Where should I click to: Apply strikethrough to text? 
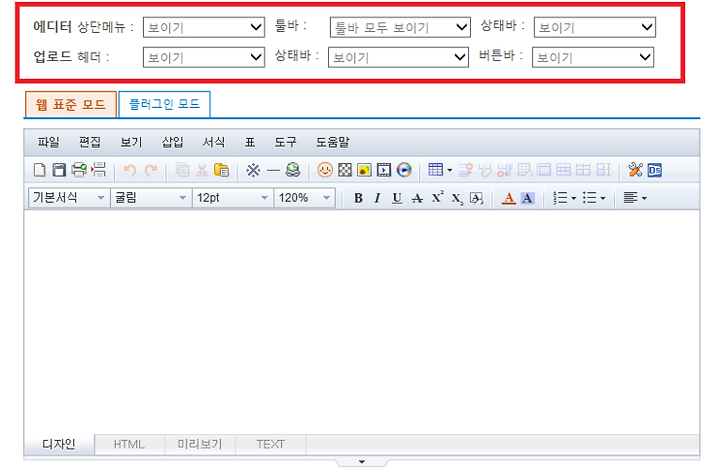[x=417, y=198]
